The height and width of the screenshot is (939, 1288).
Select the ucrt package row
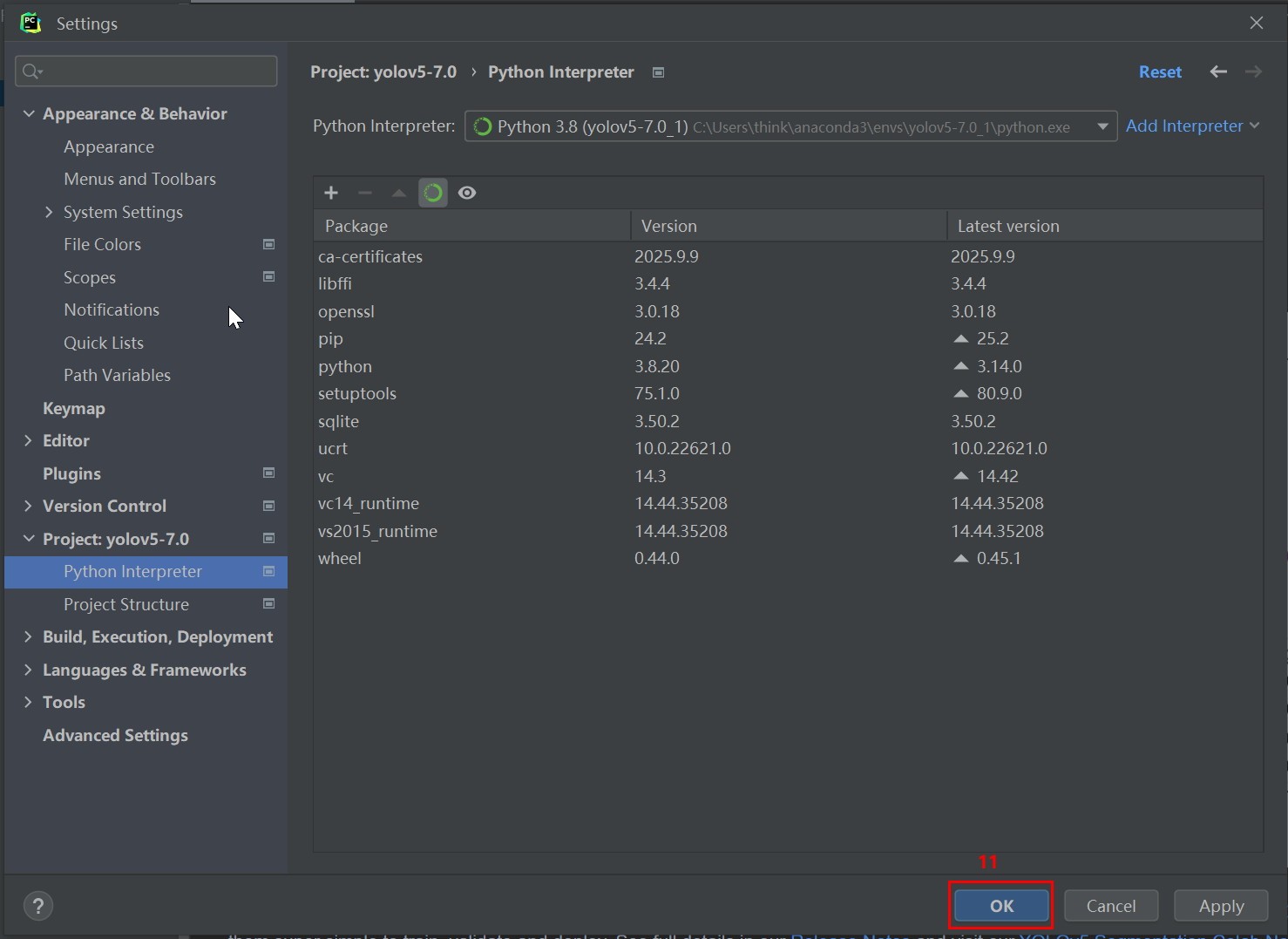pos(788,448)
